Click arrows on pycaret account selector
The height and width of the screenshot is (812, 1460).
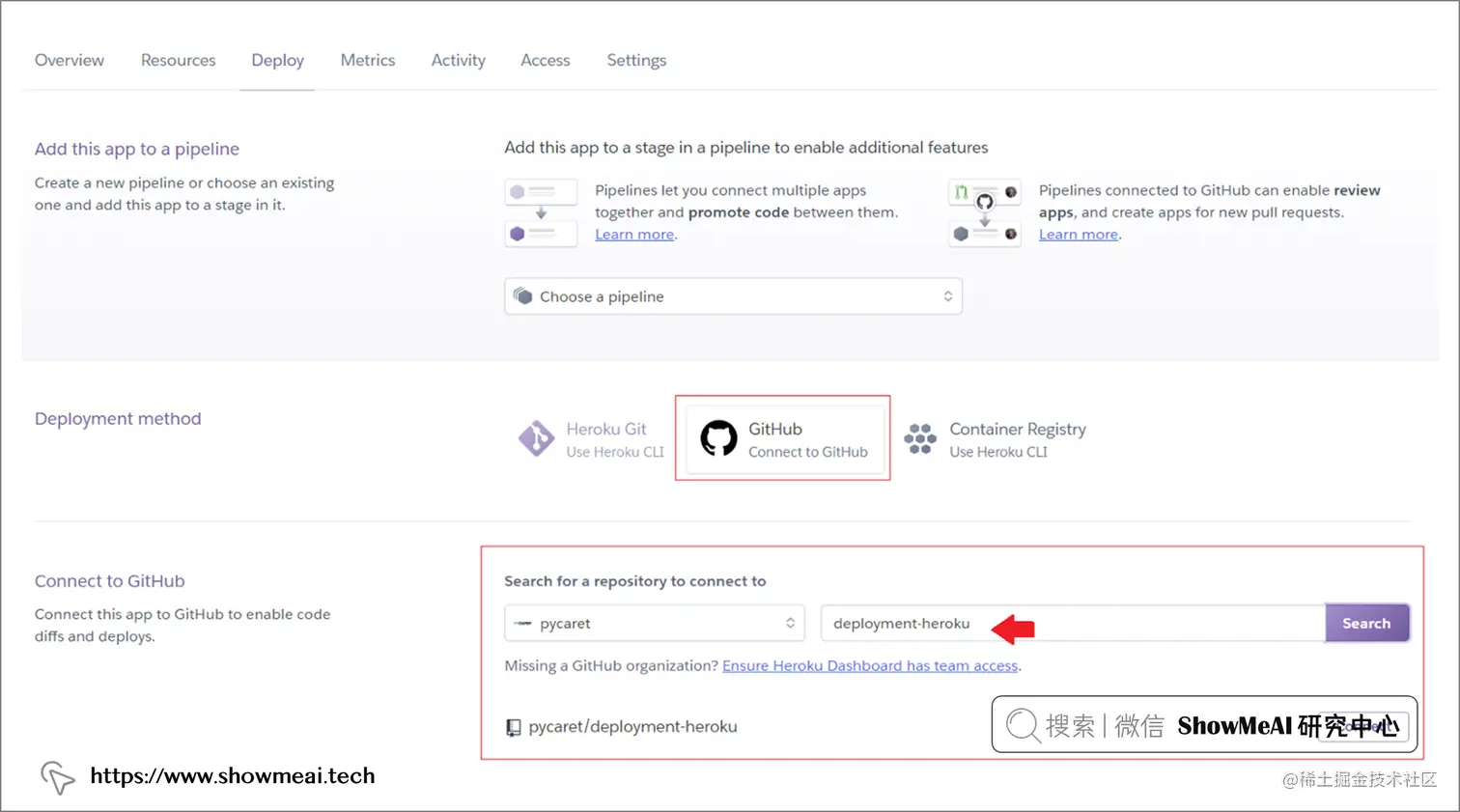pyautogui.click(x=790, y=624)
